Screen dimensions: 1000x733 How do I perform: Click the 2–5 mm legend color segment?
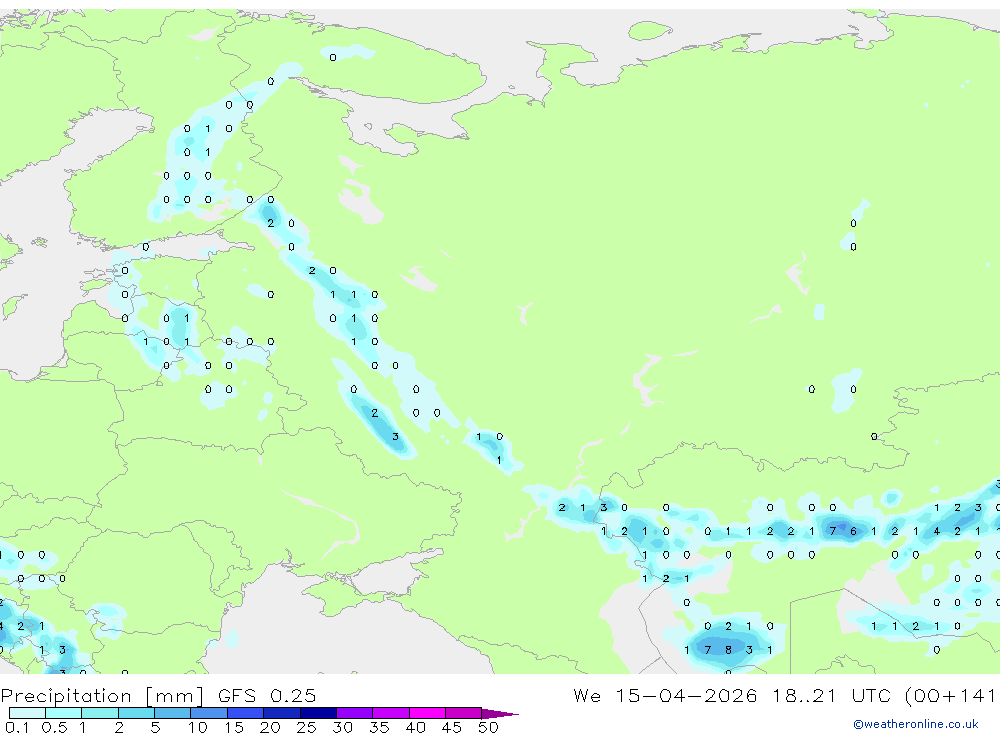click(x=136, y=713)
